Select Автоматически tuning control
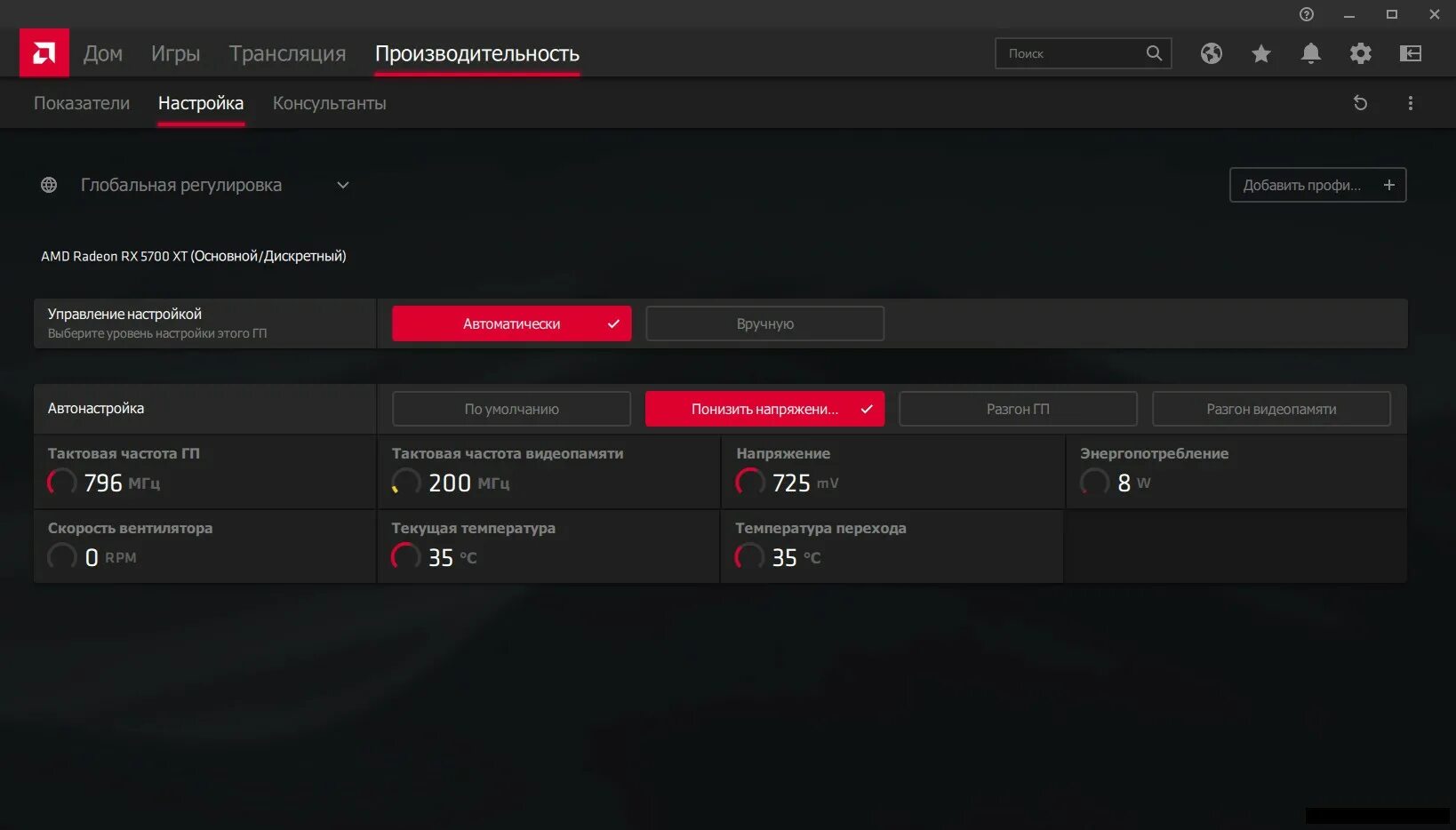 click(512, 323)
